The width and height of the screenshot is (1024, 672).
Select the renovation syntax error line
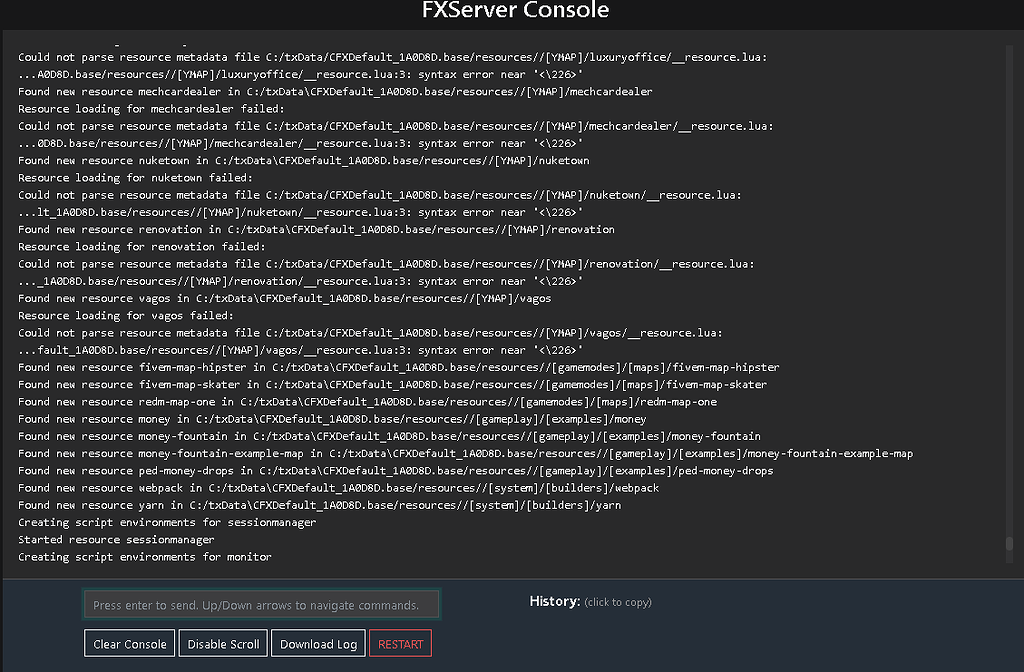coord(300,281)
